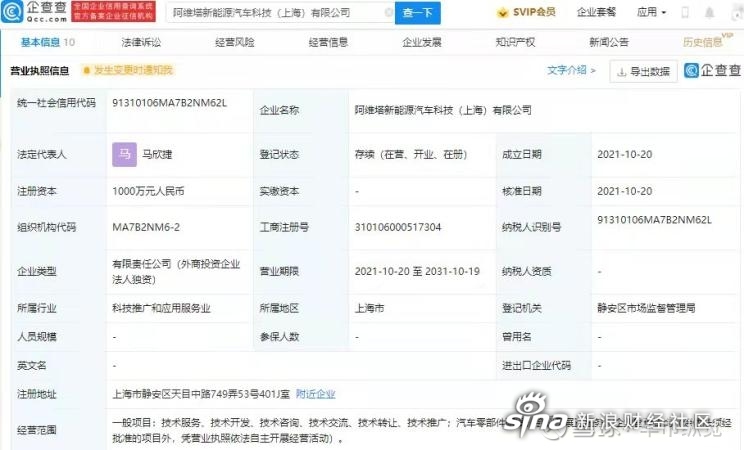This screenshot has width=744, height=450.
Task: Click the 进出口企业代码 label
Action: (x=536, y=366)
